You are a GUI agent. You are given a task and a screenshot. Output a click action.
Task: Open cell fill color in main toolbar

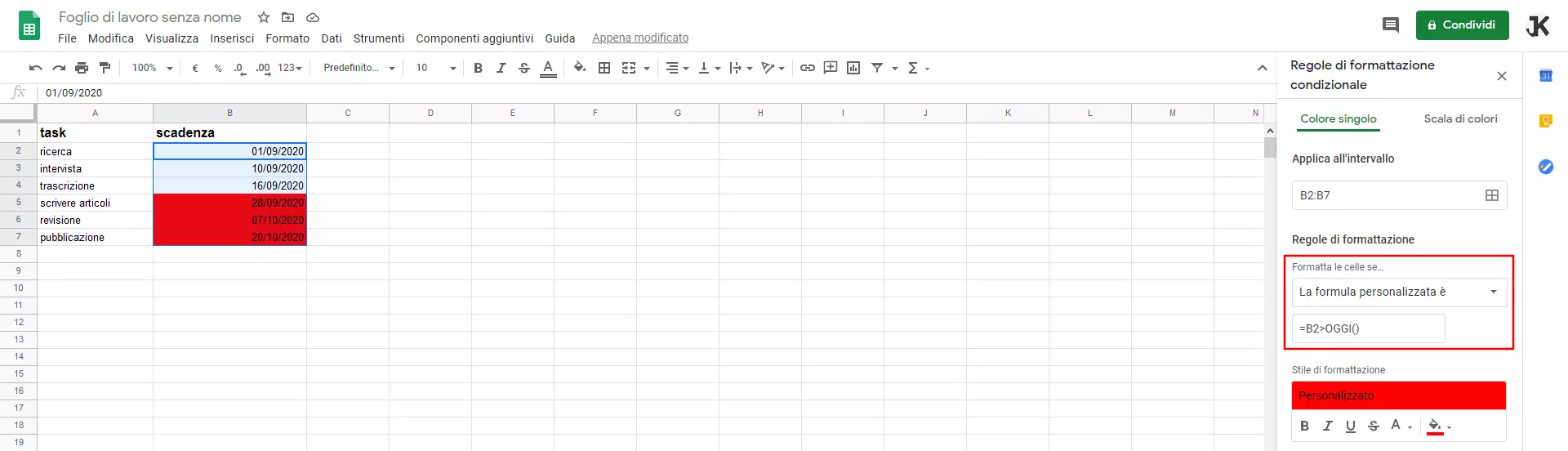(x=580, y=68)
